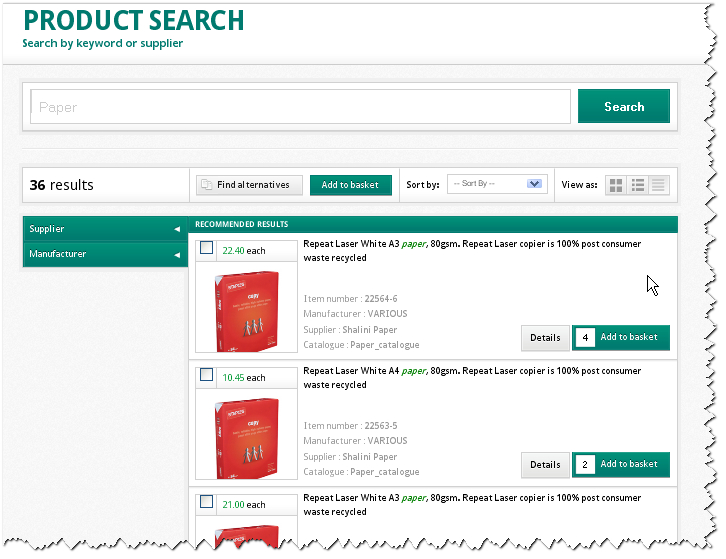This screenshot has width=726, height=559.
Task: Switch to list view with thumbnails icon
Action: pyautogui.click(x=638, y=185)
